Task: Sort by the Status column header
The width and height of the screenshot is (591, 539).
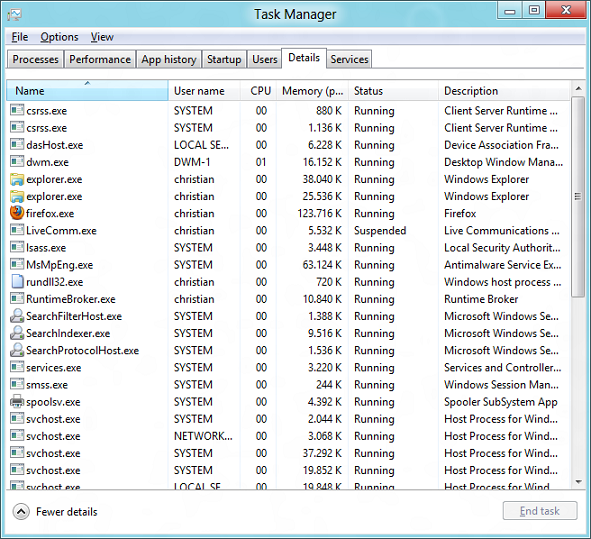Action: pyautogui.click(x=393, y=90)
